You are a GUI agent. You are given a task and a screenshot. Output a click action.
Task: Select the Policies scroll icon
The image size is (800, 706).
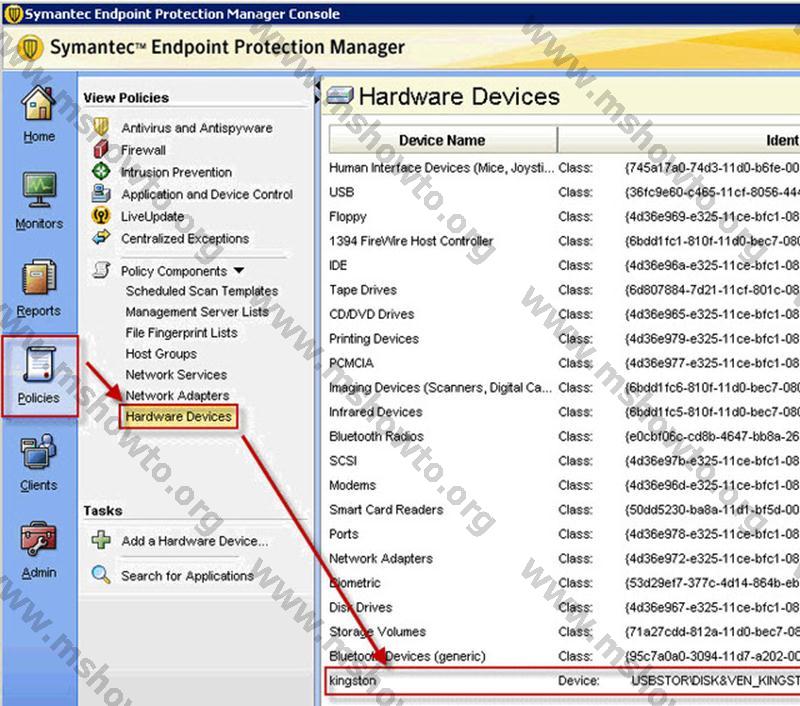click(x=39, y=364)
